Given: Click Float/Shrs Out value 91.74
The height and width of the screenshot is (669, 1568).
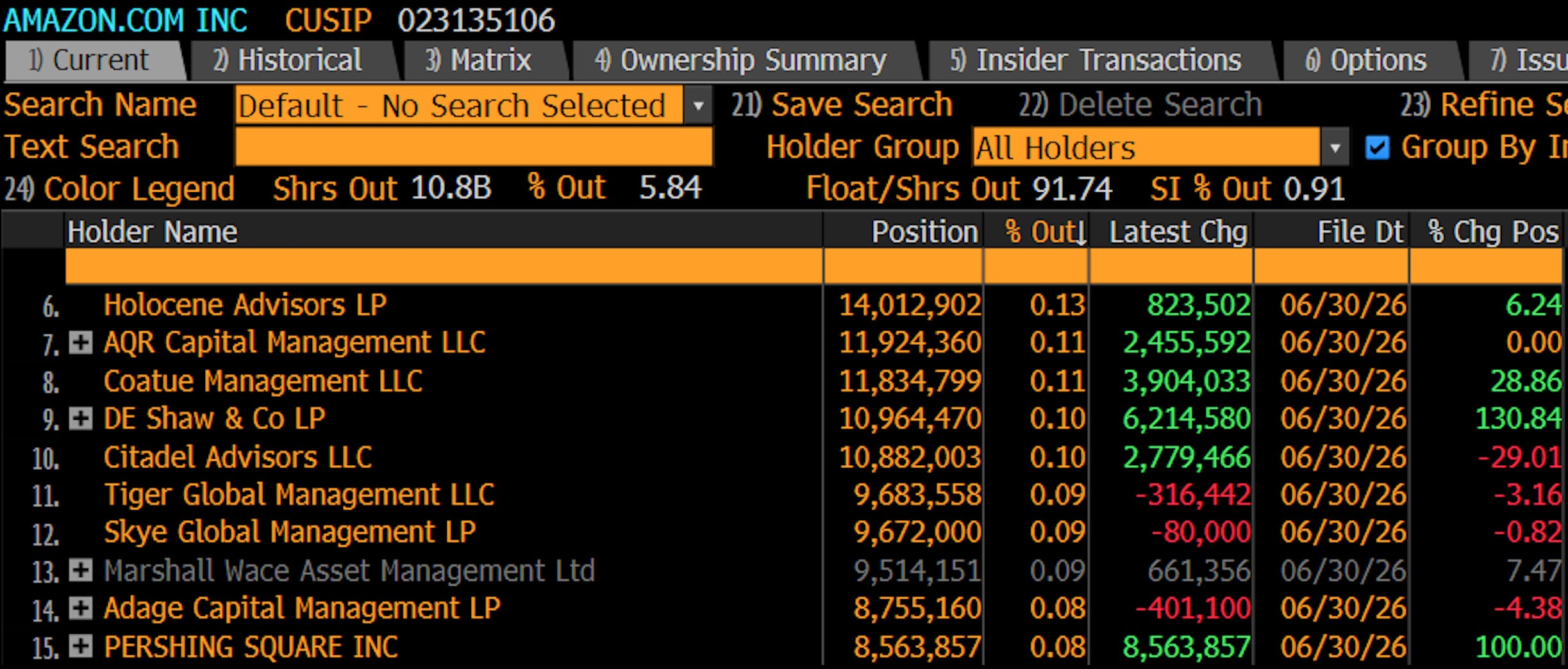Looking at the screenshot, I should [x=1072, y=188].
